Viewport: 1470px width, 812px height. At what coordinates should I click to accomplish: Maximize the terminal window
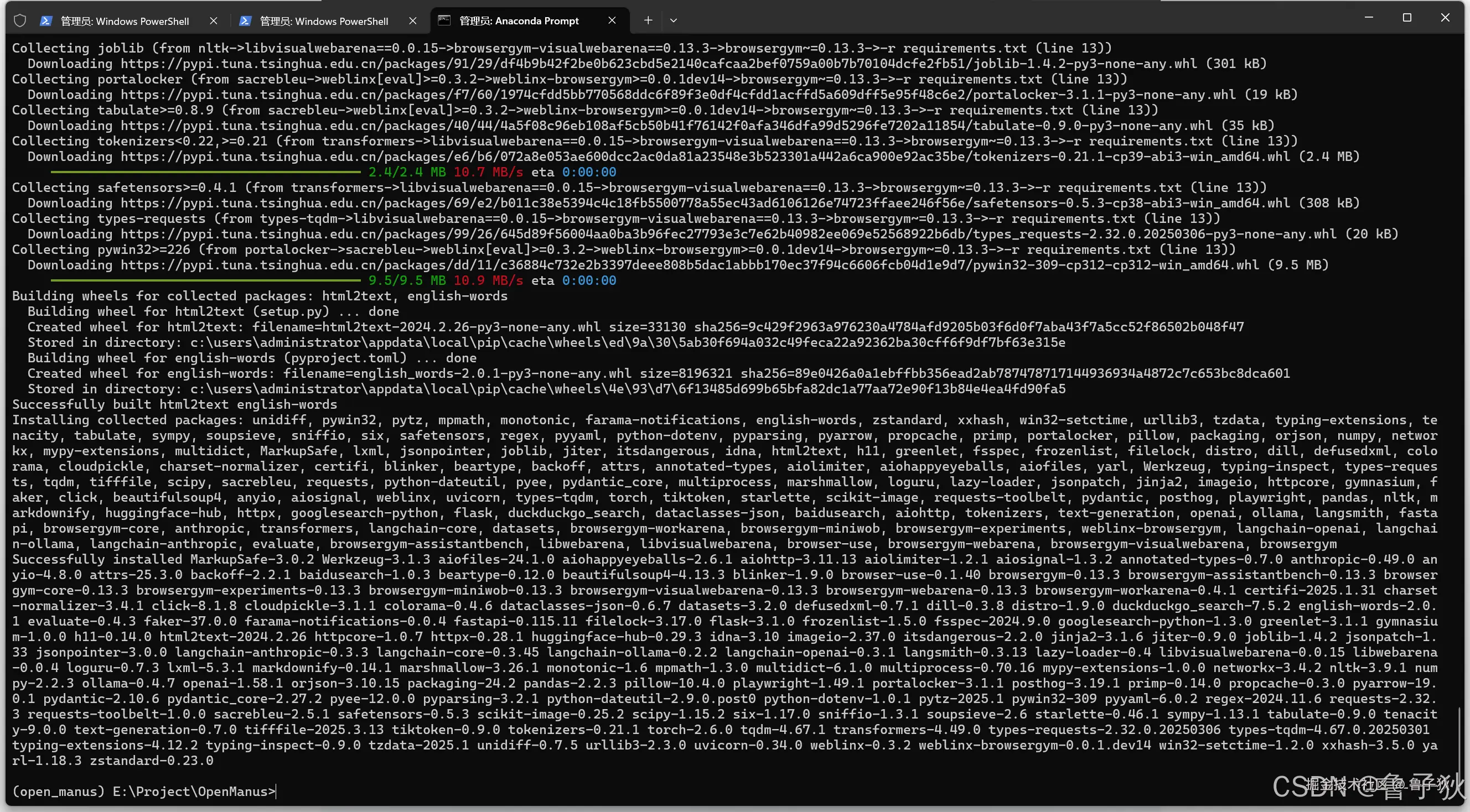(1407, 18)
